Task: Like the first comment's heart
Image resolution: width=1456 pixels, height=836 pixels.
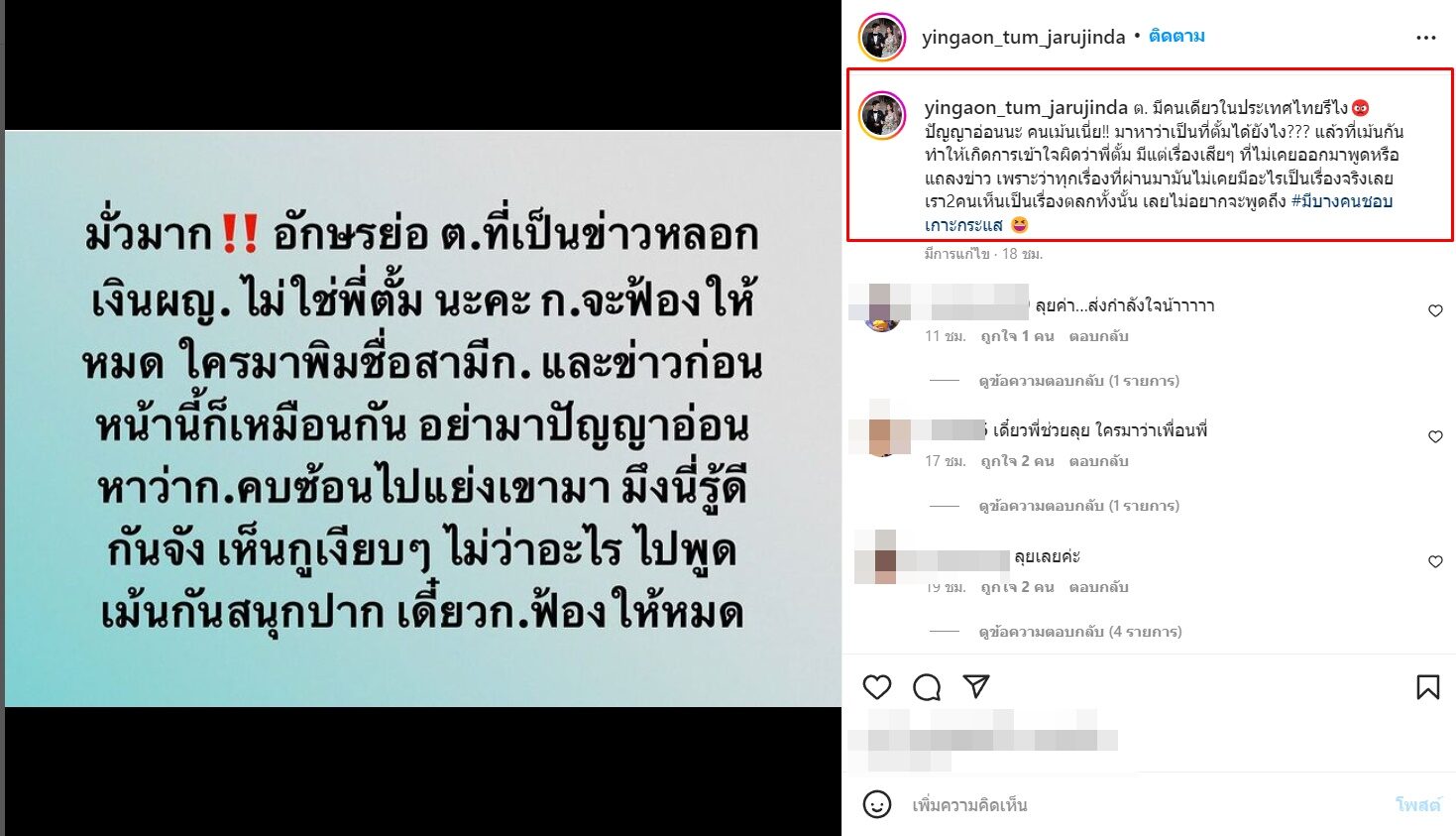Action: (x=1435, y=310)
